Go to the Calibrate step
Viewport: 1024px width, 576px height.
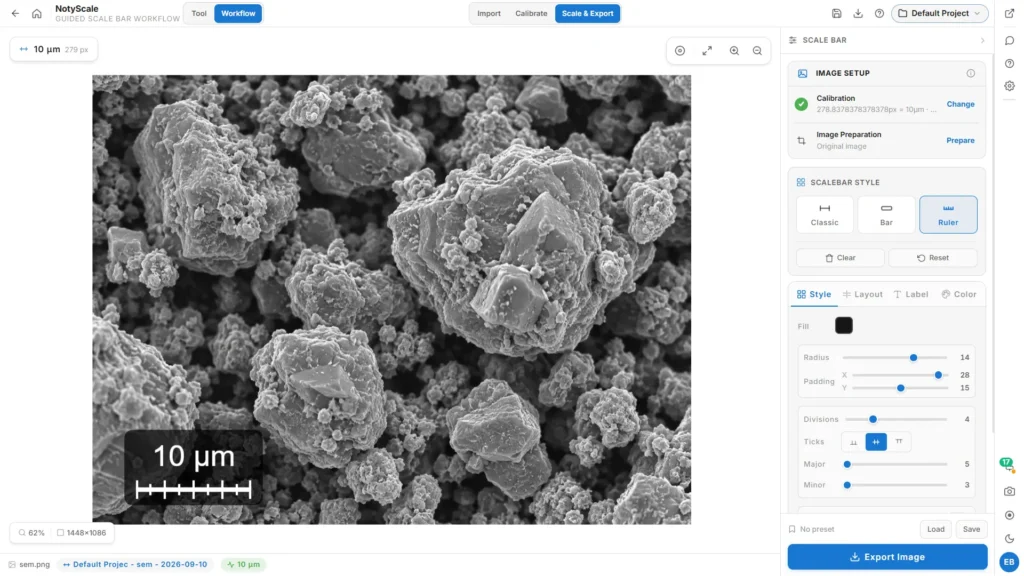(x=531, y=13)
